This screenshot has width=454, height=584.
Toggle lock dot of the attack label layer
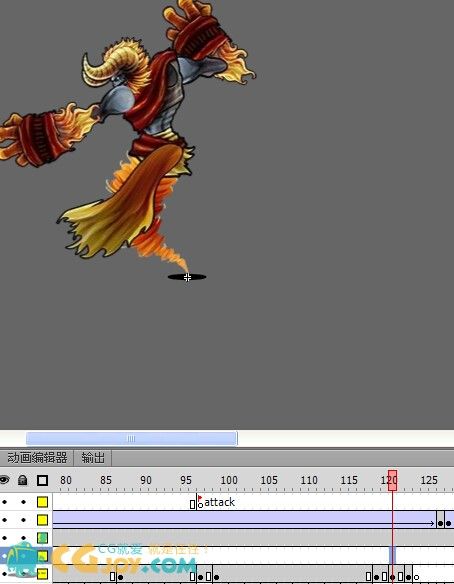(23, 502)
